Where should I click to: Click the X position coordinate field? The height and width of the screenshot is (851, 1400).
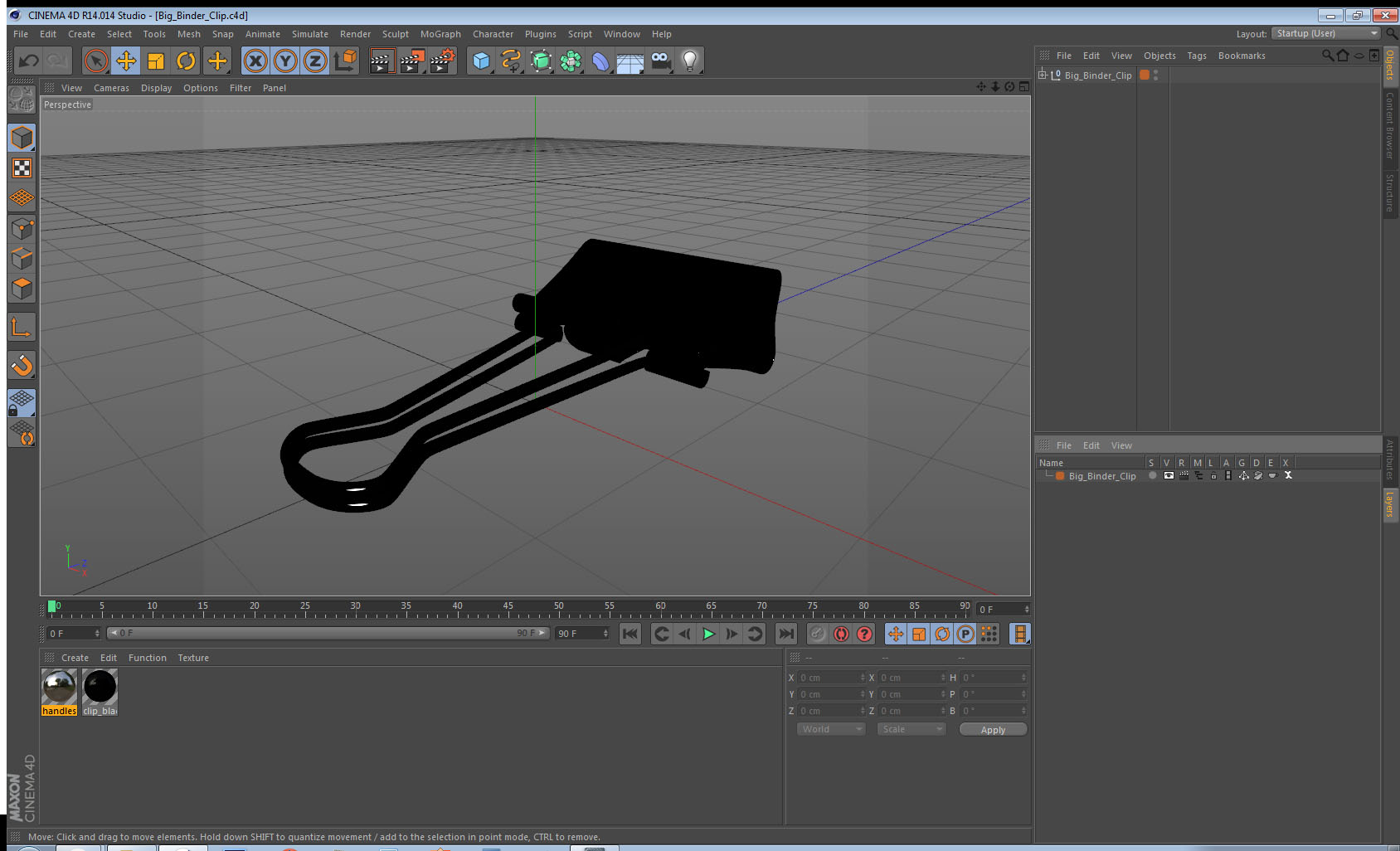coord(831,678)
